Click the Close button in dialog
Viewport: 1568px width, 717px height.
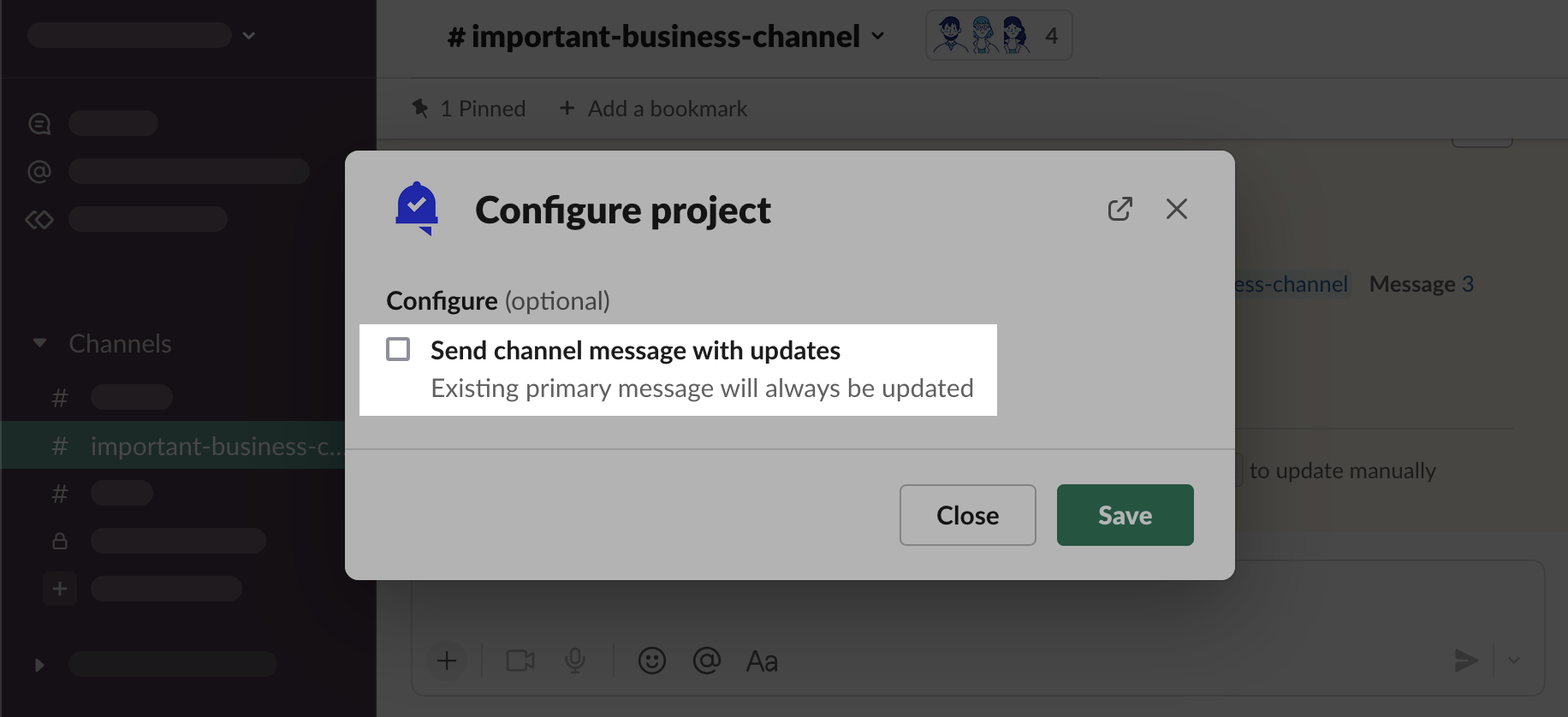[x=967, y=515]
